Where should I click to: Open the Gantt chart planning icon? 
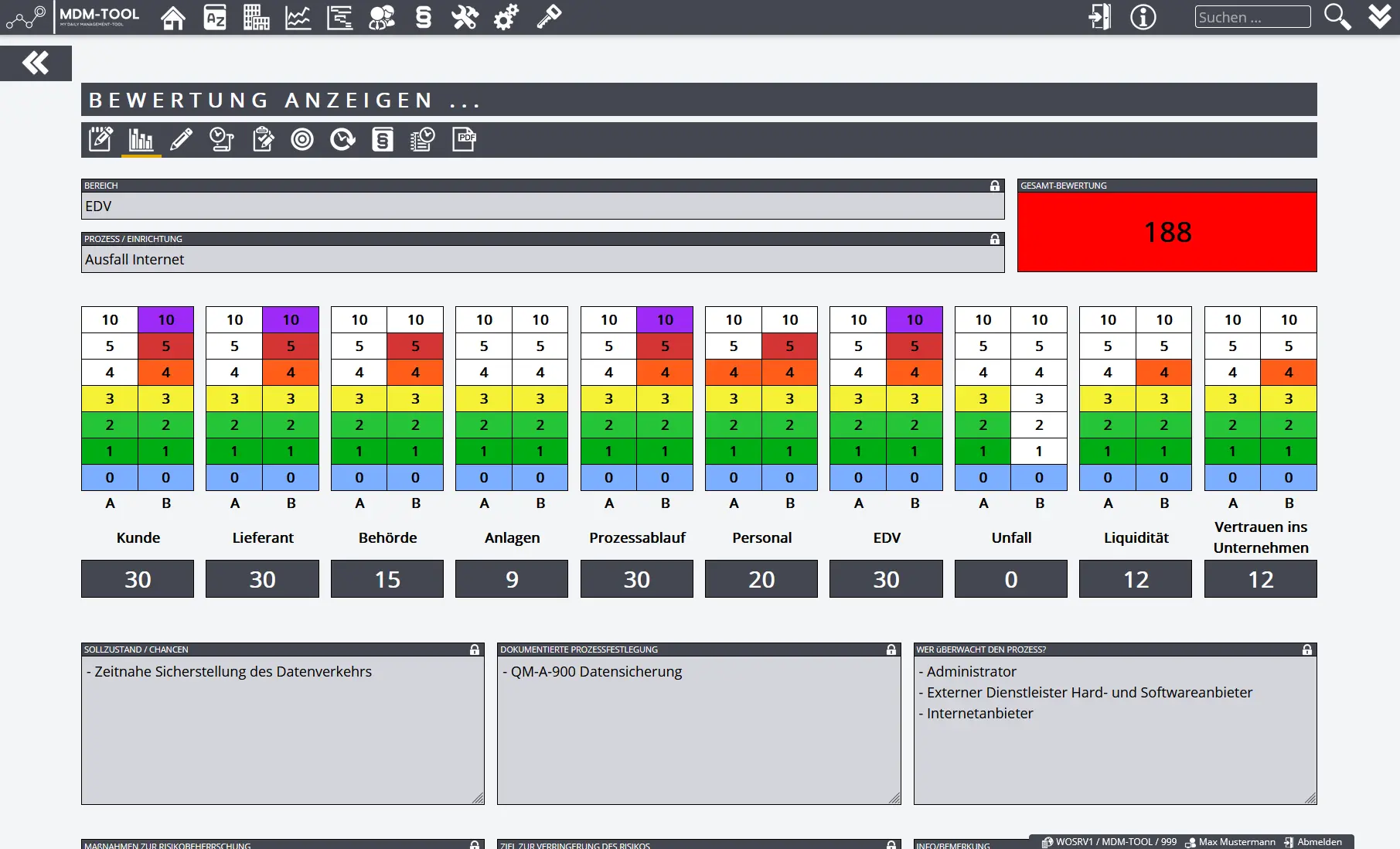click(339, 17)
